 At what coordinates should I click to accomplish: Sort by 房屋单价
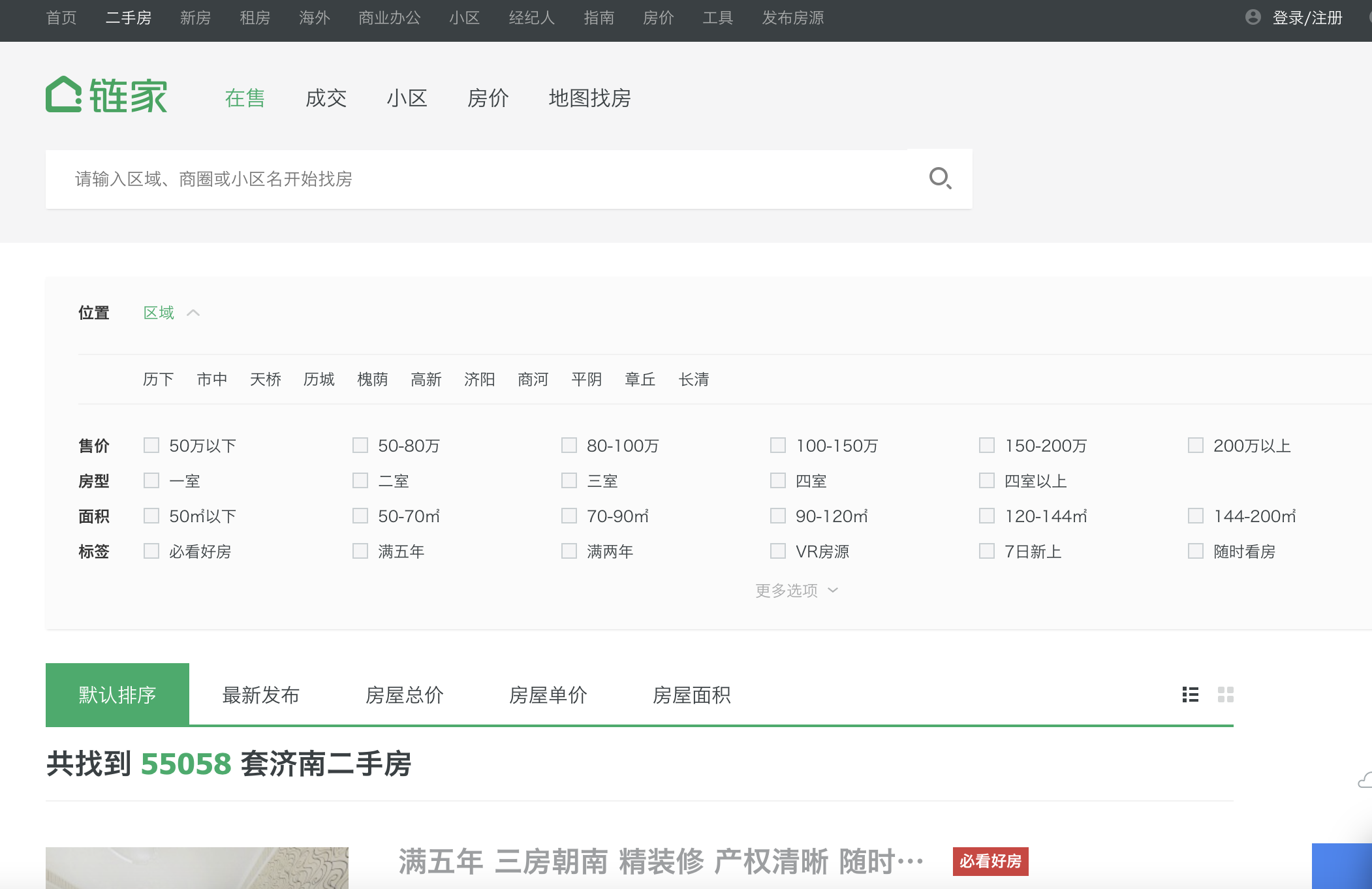pyautogui.click(x=548, y=695)
